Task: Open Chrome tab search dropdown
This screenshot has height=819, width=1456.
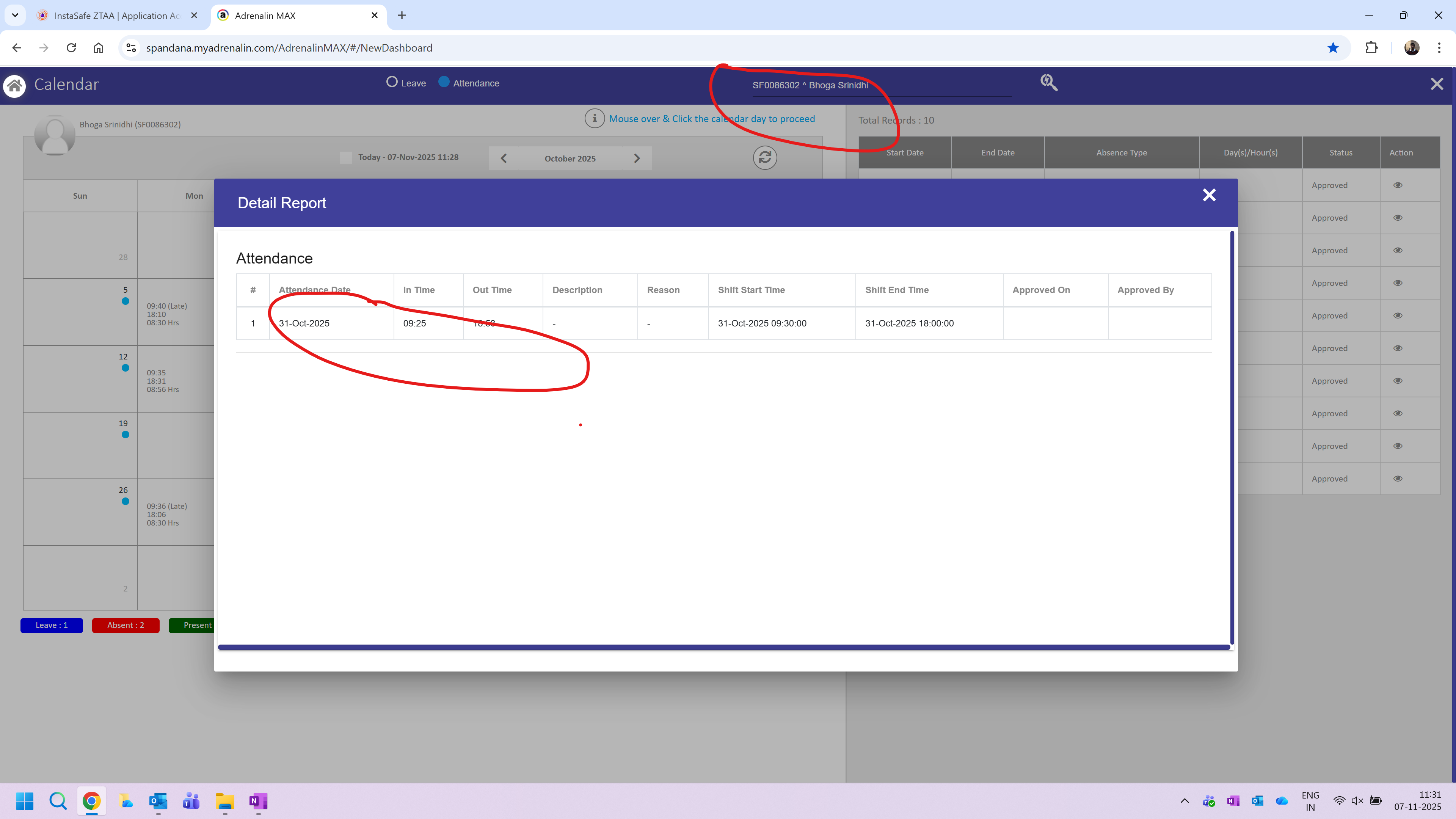Action: [15, 15]
